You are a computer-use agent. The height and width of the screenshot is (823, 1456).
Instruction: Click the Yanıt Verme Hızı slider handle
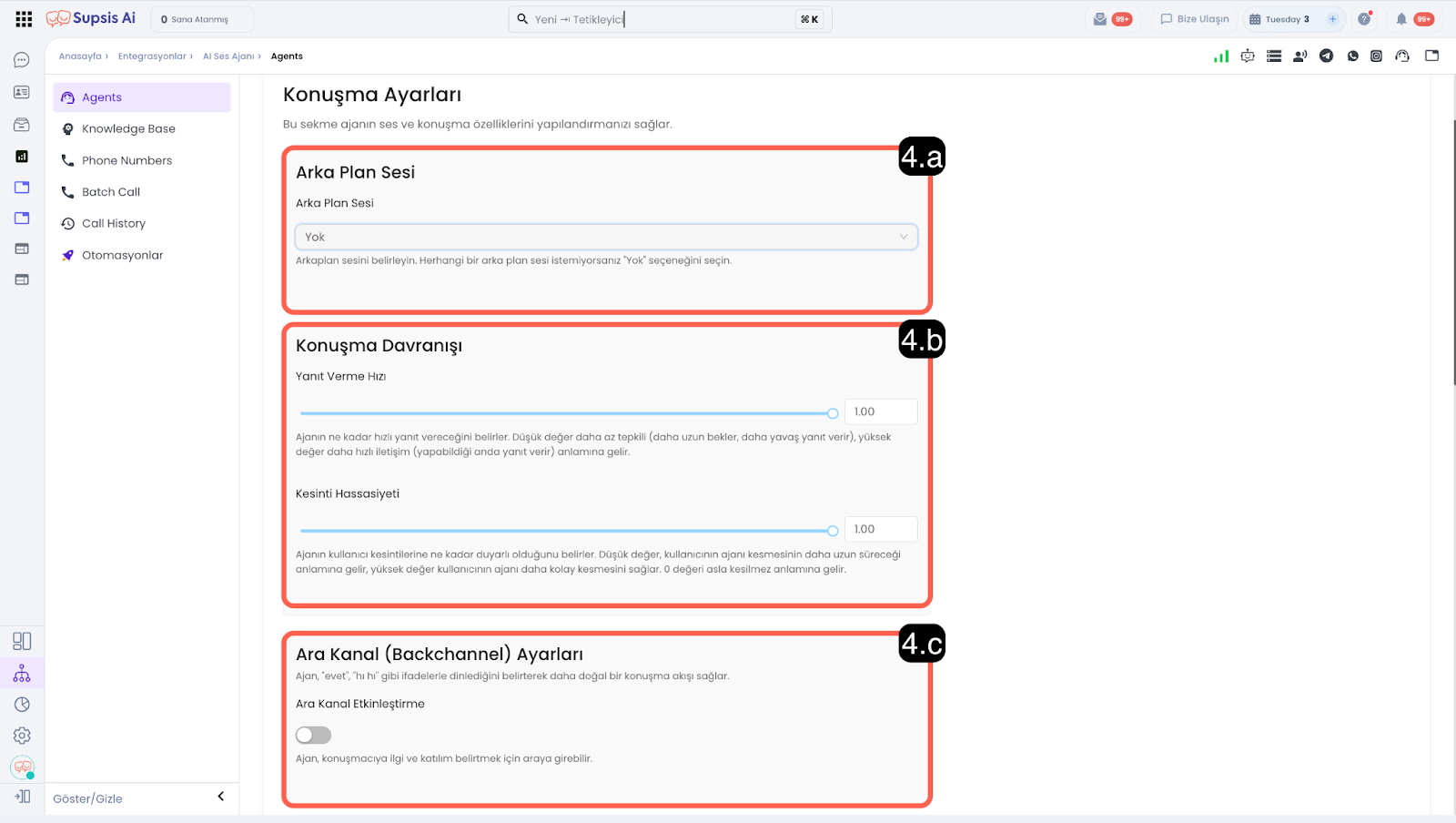pos(833,413)
